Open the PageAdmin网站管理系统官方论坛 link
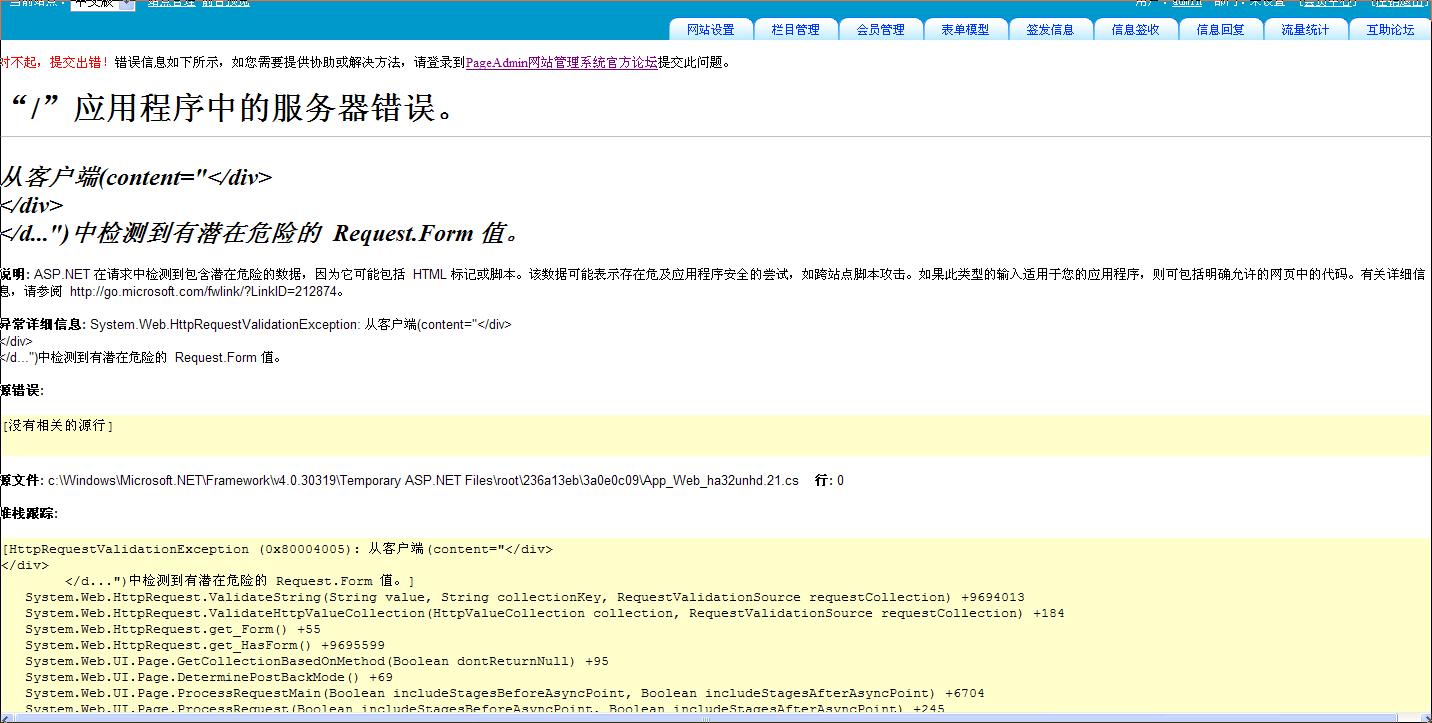 coord(561,62)
